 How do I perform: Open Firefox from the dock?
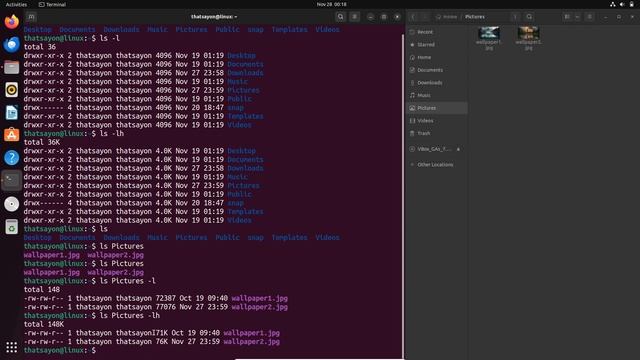coord(11,22)
